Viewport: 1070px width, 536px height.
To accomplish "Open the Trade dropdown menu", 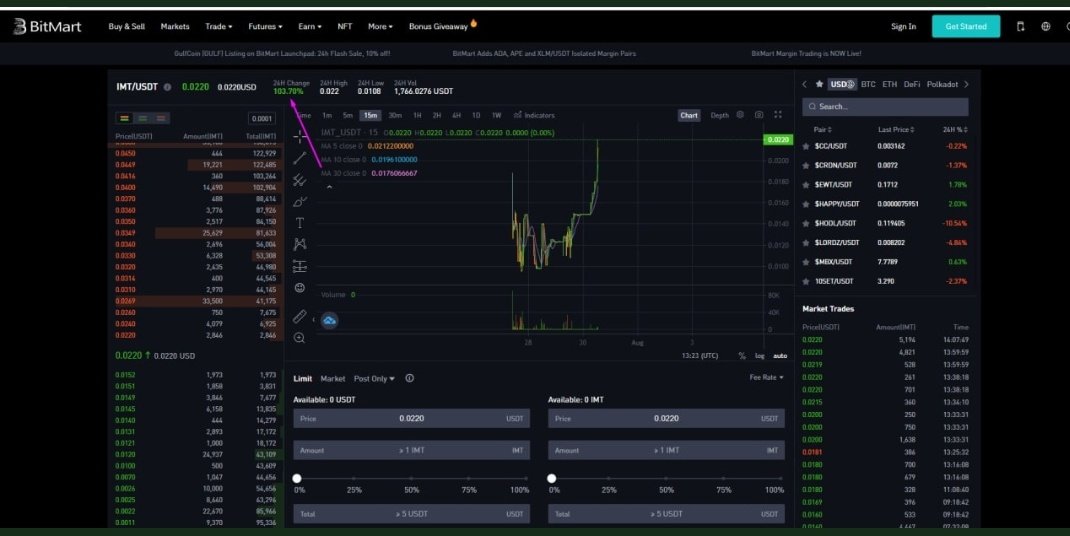I will [x=218, y=27].
